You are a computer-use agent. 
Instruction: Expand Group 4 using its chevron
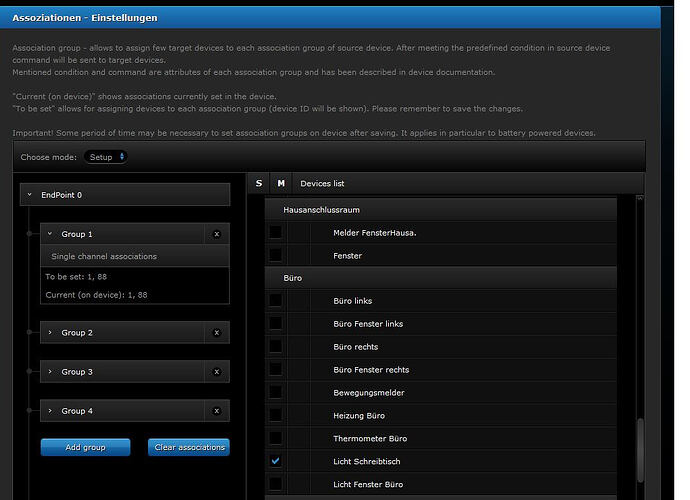click(50, 411)
